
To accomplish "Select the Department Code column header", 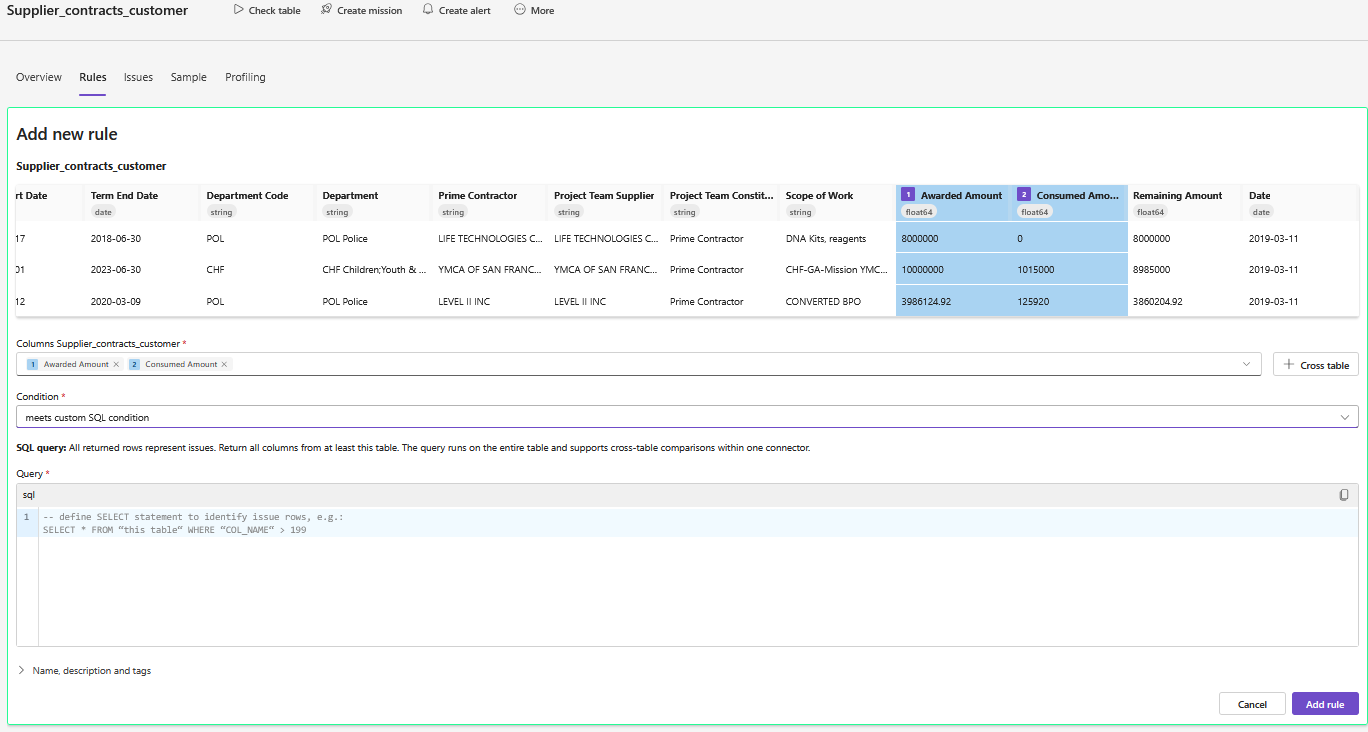I will pos(247,196).
